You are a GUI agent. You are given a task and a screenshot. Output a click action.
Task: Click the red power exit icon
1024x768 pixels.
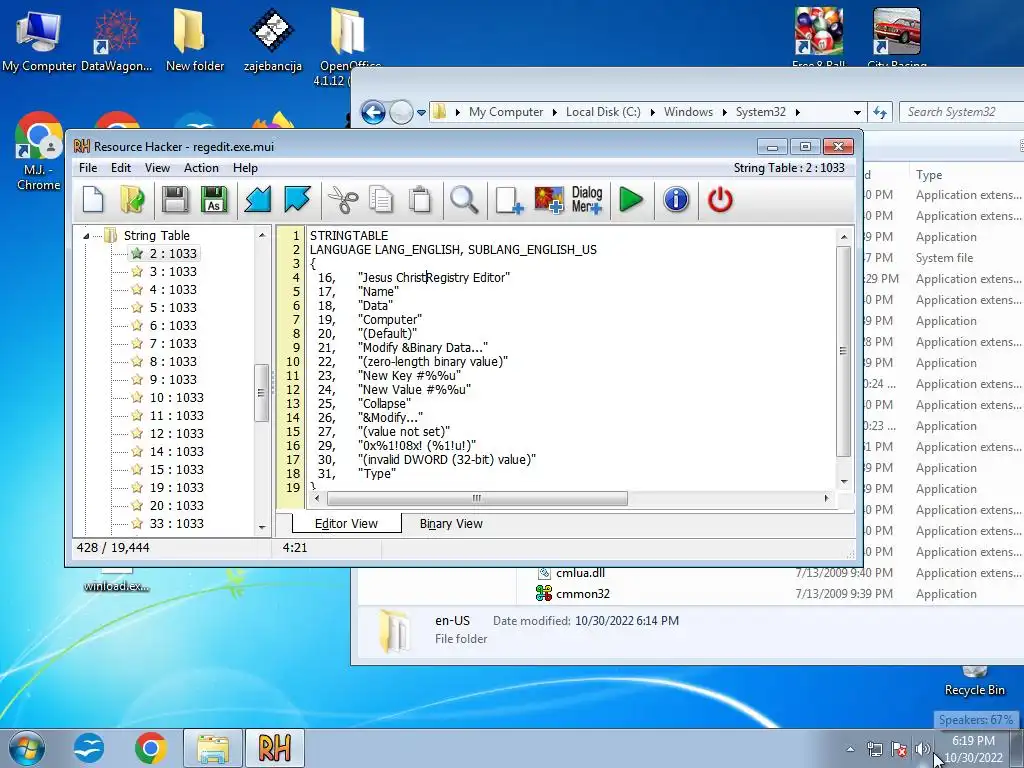pyautogui.click(x=720, y=199)
